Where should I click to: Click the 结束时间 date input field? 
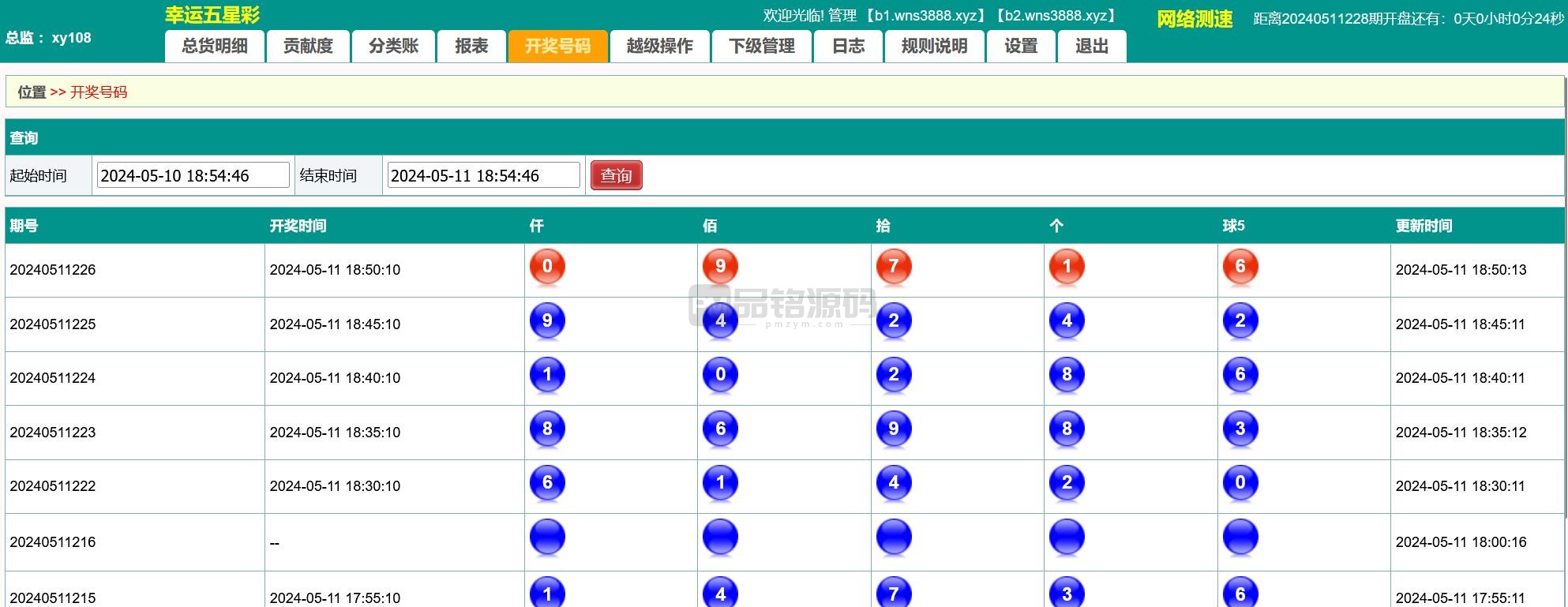pos(483,176)
